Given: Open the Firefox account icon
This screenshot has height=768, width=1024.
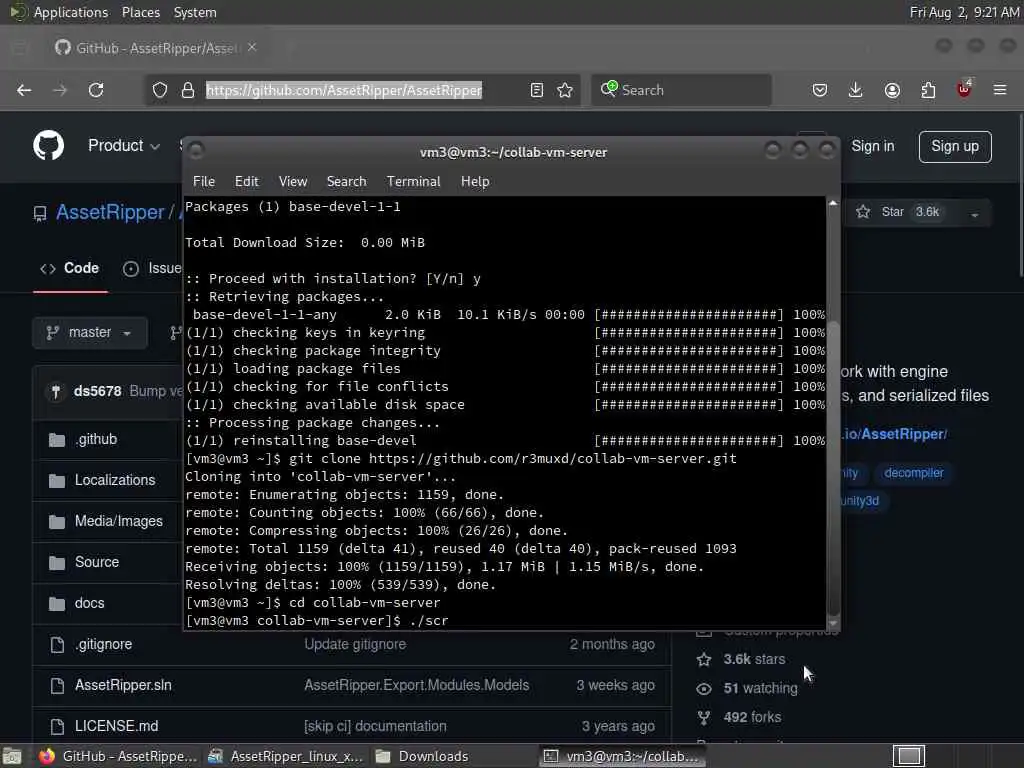Looking at the screenshot, I should coord(892,90).
